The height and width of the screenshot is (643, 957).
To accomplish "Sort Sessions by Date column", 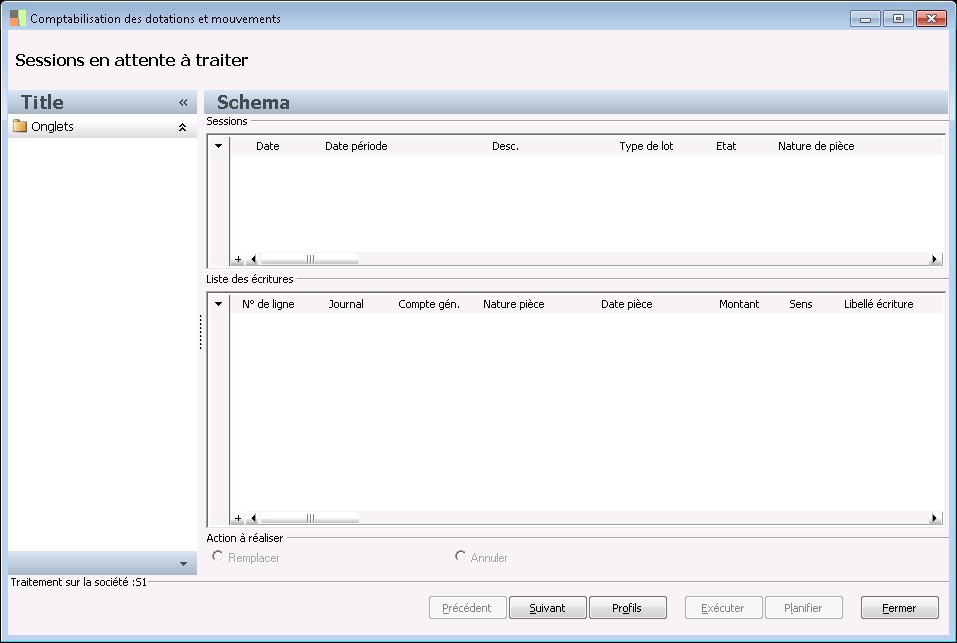I will coord(267,146).
